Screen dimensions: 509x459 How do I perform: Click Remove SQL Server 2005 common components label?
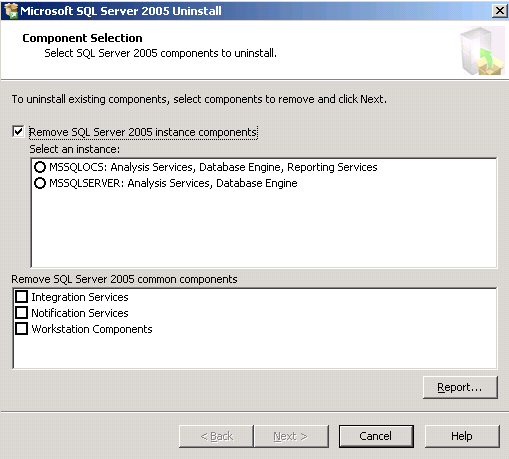pos(124,279)
